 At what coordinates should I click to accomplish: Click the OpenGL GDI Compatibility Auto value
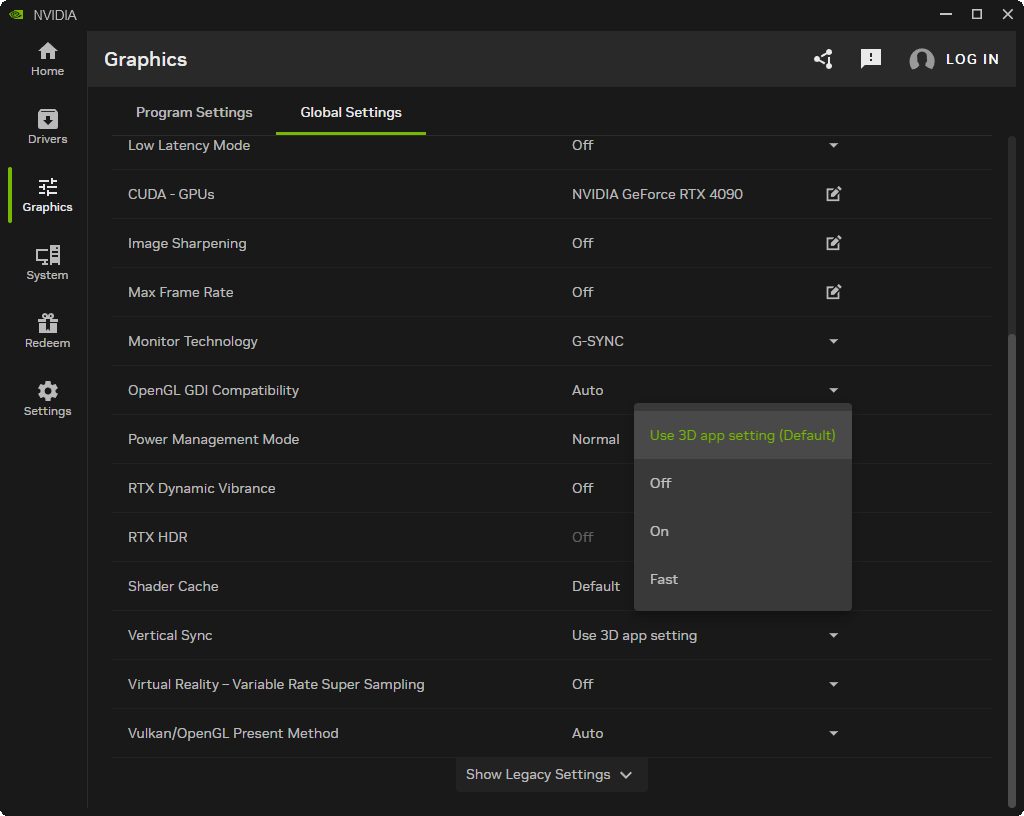coord(587,390)
